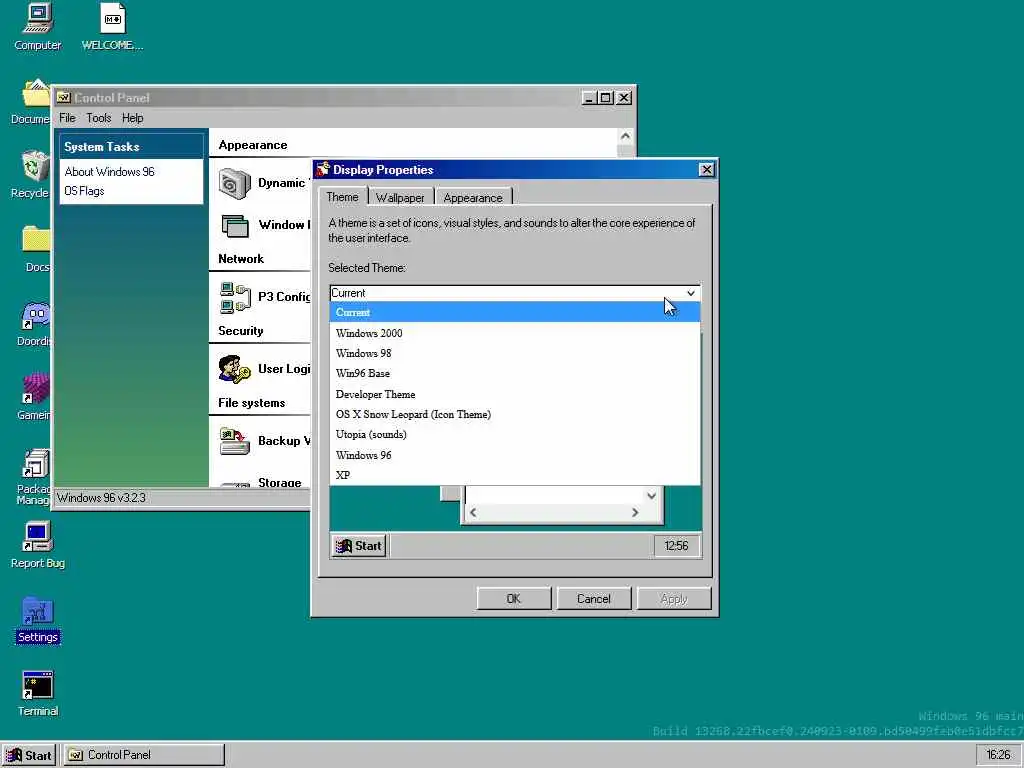Choose the Windows 96 theme option
The image size is (1024, 768).
[x=515, y=455]
